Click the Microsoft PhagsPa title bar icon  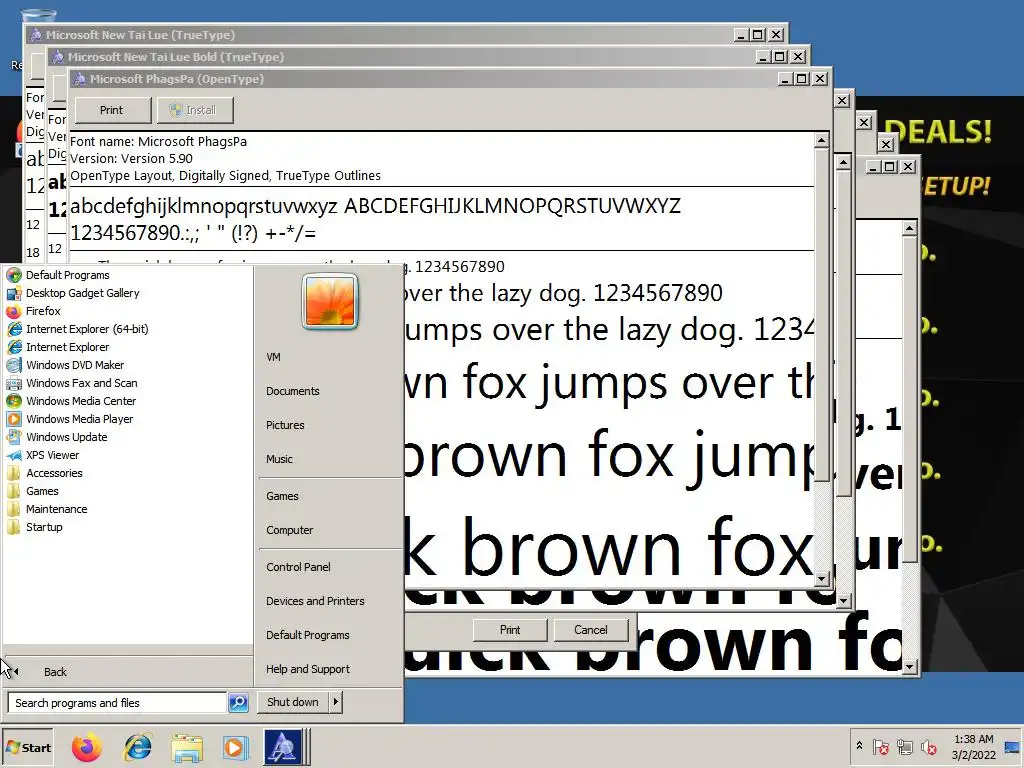80,79
